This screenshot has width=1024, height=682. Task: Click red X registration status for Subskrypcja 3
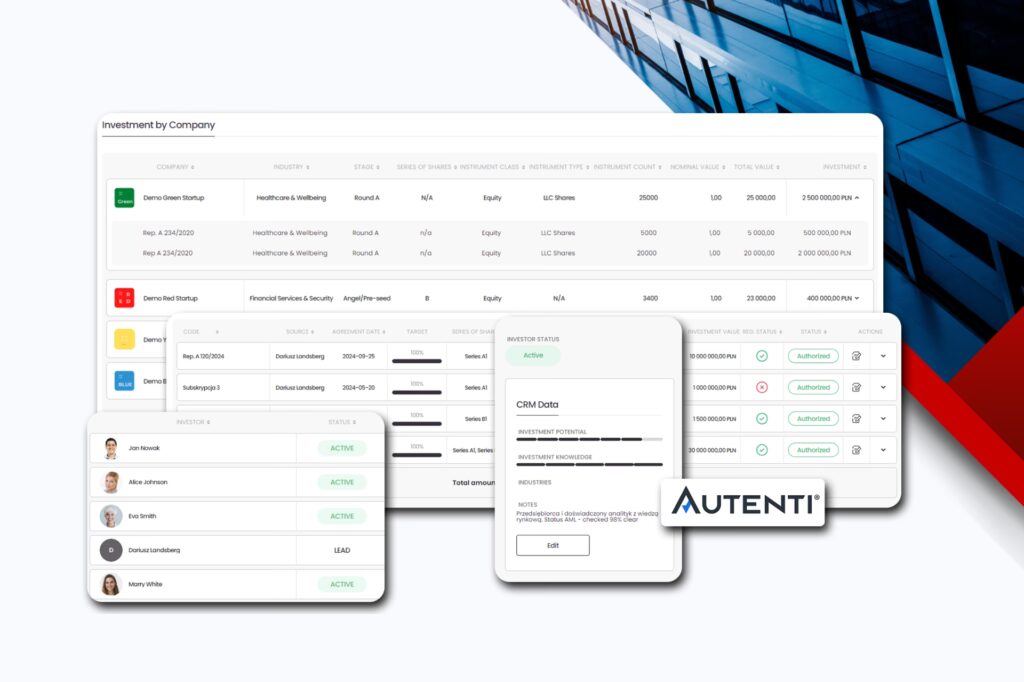(x=762, y=387)
